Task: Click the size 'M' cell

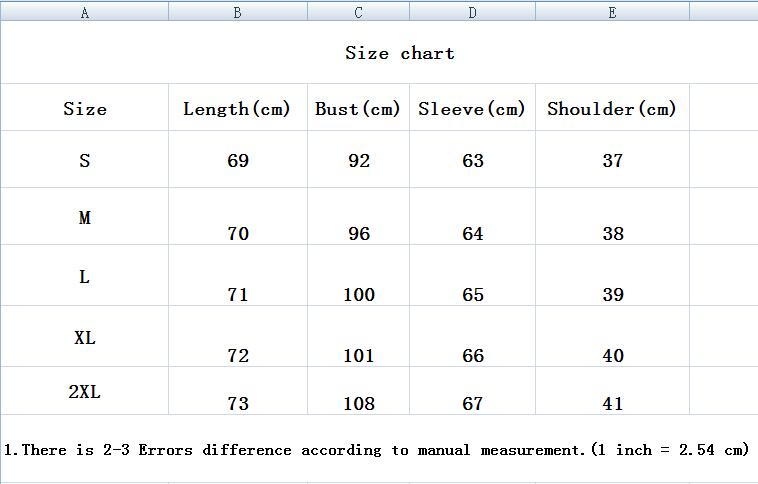Action: (85, 218)
